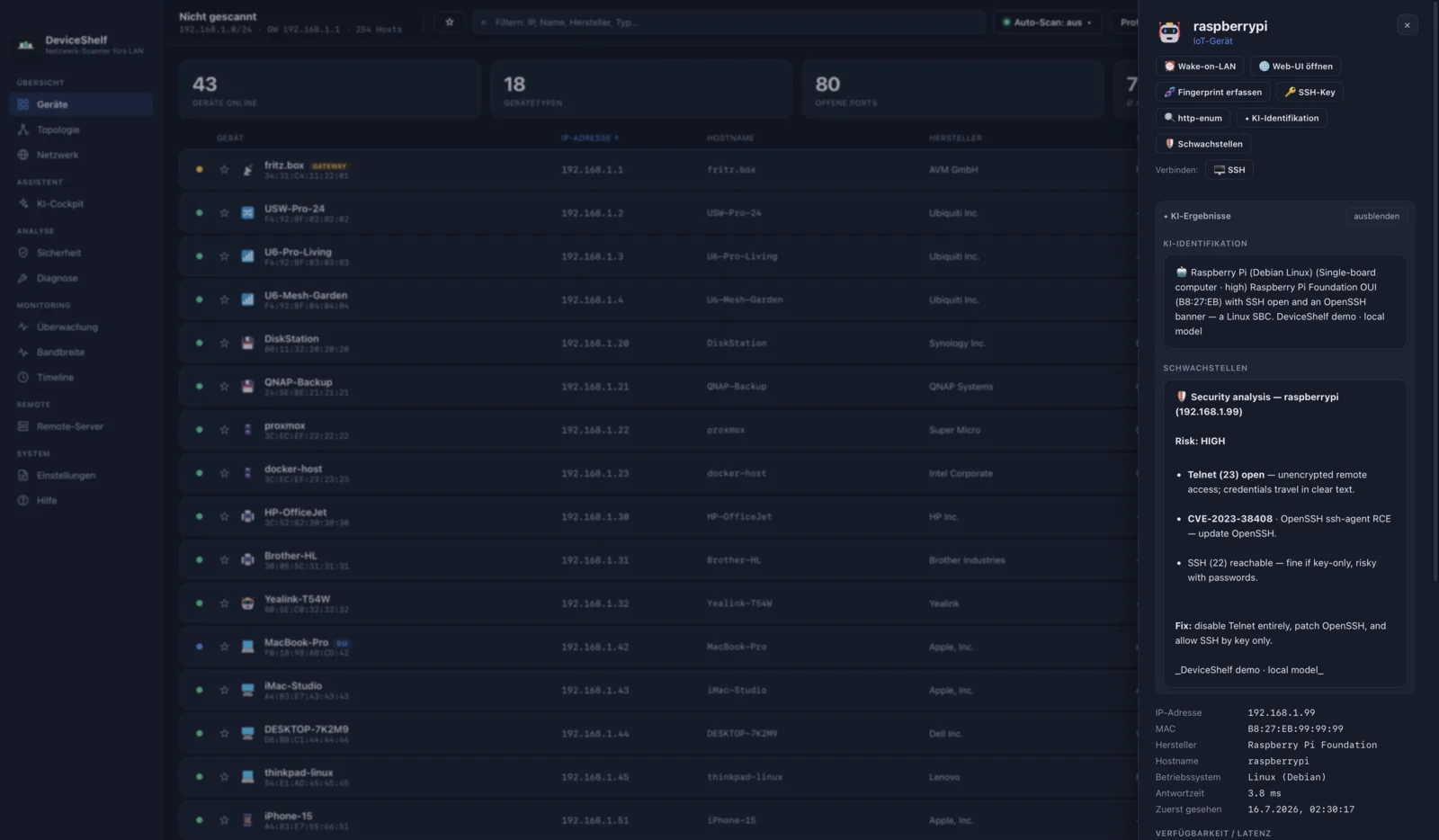Click the SSH-Key button
The width and height of the screenshot is (1439, 840).
(1309, 92)
